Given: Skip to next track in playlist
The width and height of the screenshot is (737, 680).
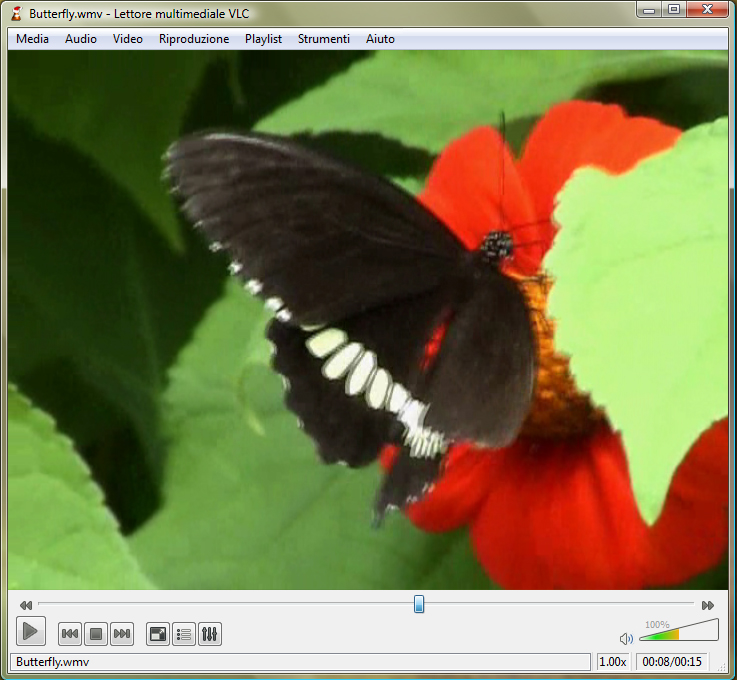Looking at the screenshot, I should [122, 634].
